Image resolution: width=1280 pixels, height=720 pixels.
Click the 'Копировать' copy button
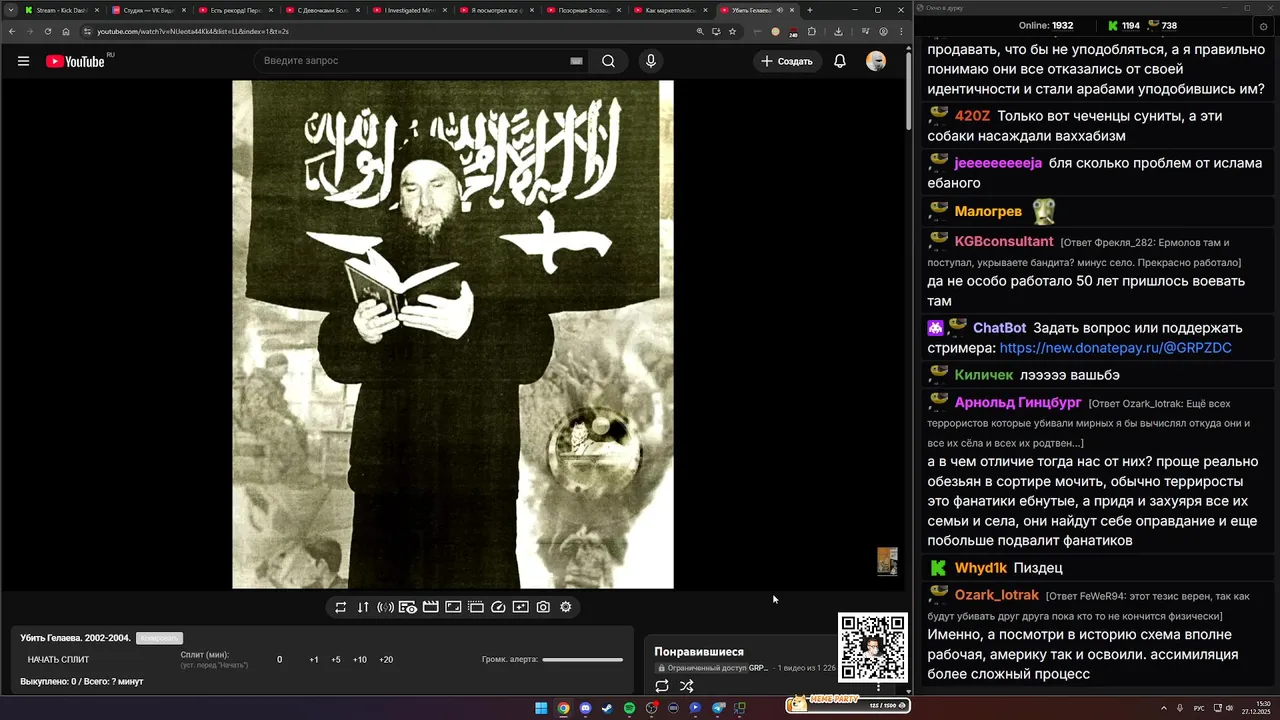(x=159, y=638)
